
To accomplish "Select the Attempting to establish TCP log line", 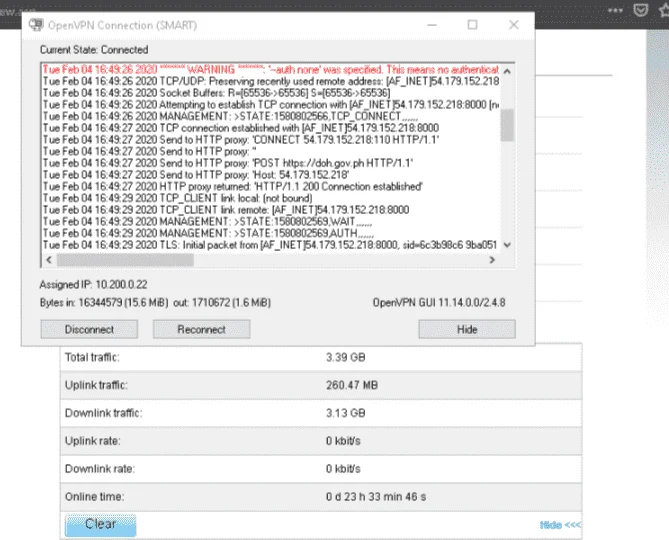I will [x=271, y=105].
